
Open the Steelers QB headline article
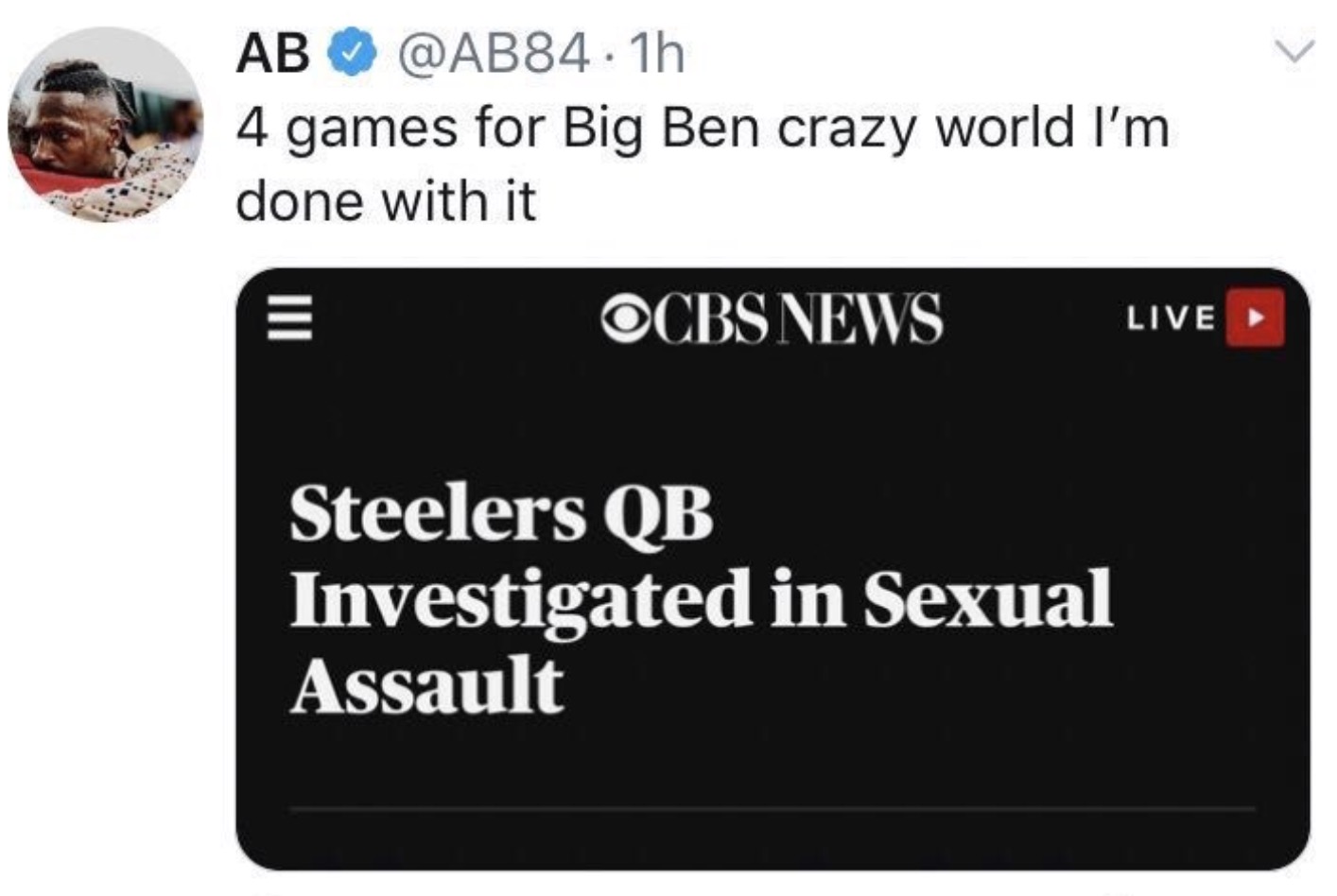pos(700,599)
